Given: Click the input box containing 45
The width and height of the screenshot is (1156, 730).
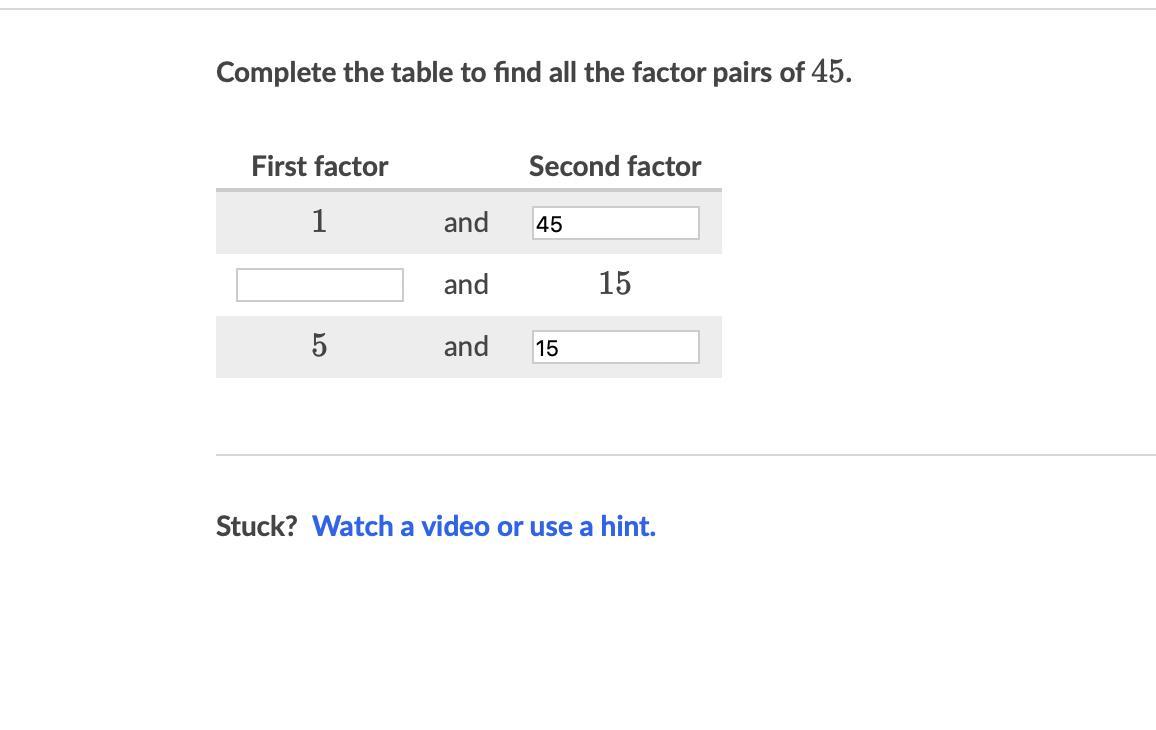Looking at the screenshot, I should pos(616,223).
